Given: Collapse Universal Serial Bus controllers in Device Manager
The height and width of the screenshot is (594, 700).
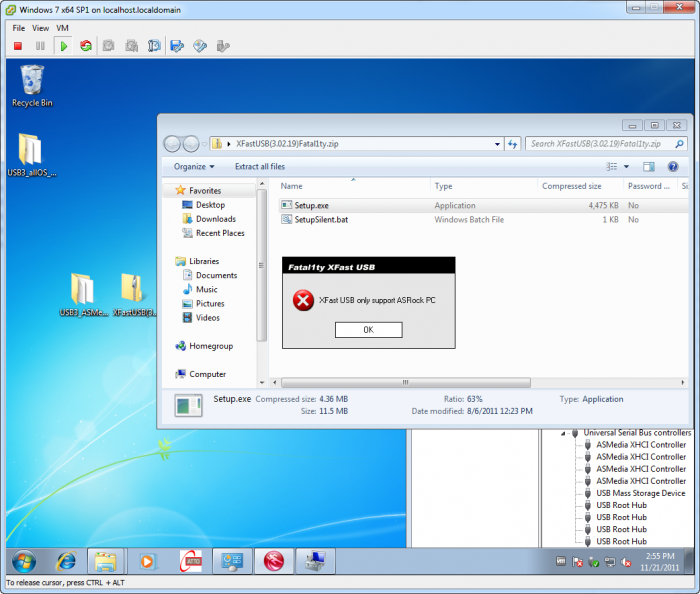Looking at the screenshot, I should 563,433.
